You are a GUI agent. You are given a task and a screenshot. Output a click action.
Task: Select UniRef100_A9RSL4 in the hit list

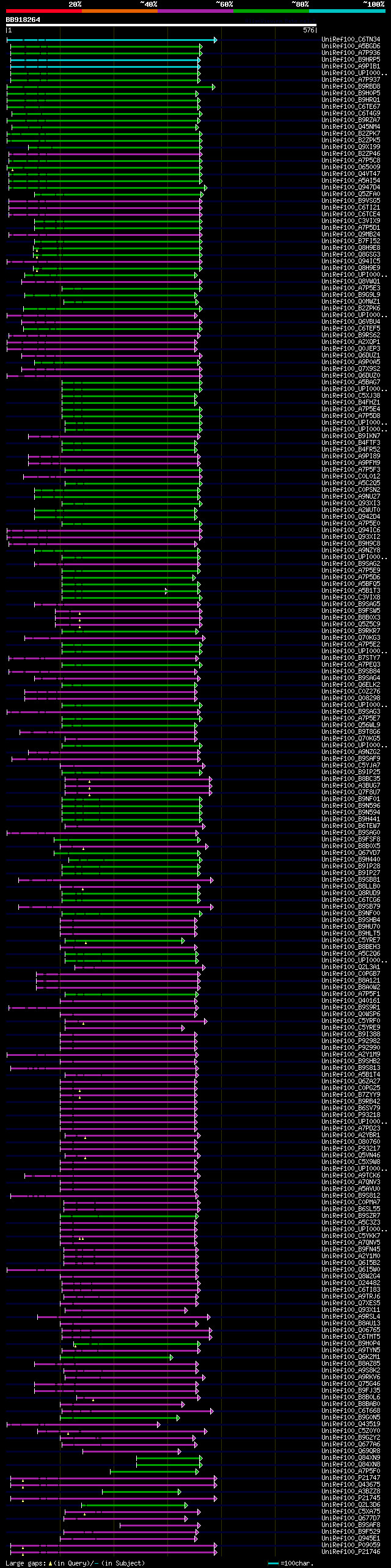pos(351,1317)
